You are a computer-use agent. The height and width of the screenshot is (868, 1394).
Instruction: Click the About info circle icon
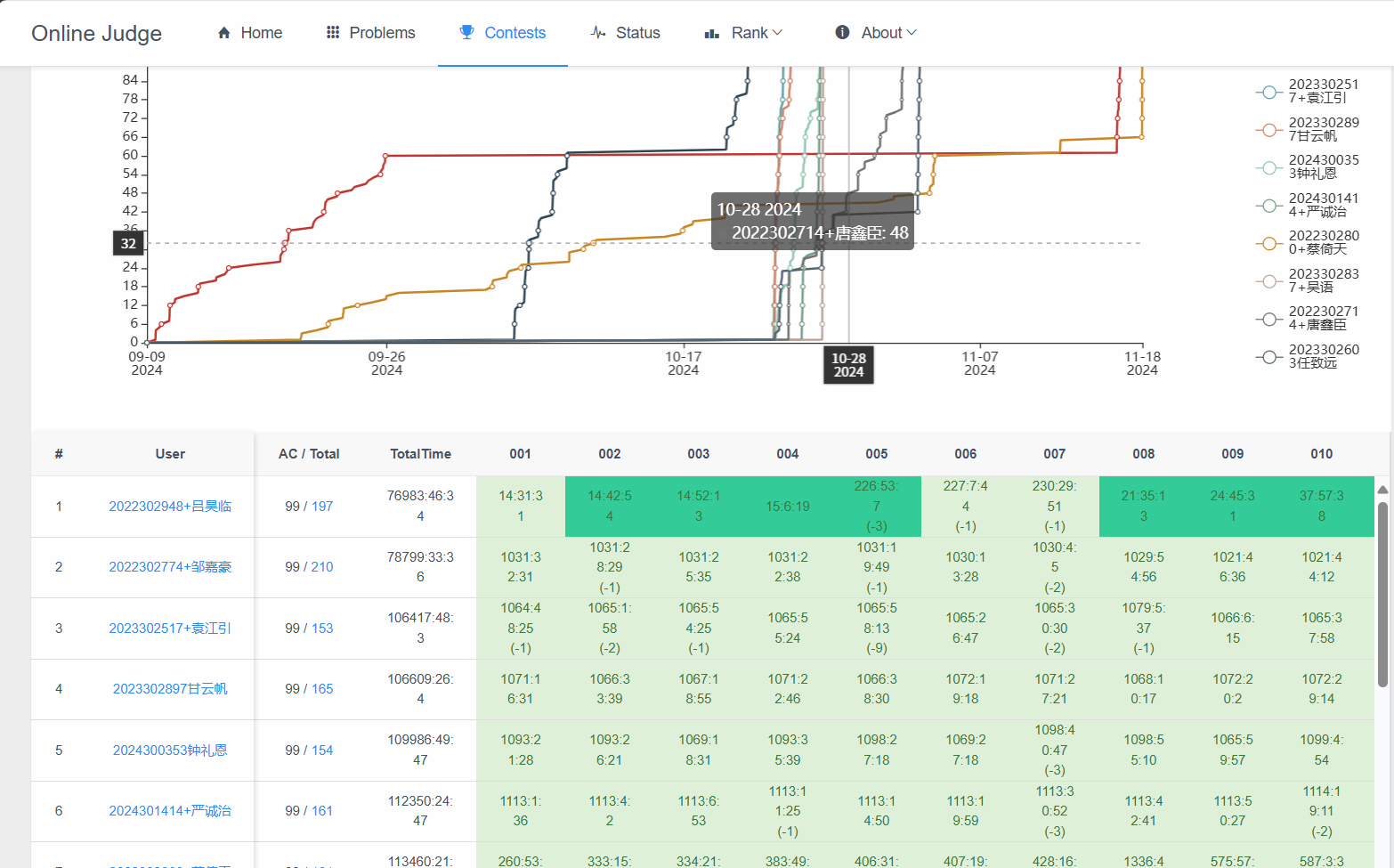point(842,33)
